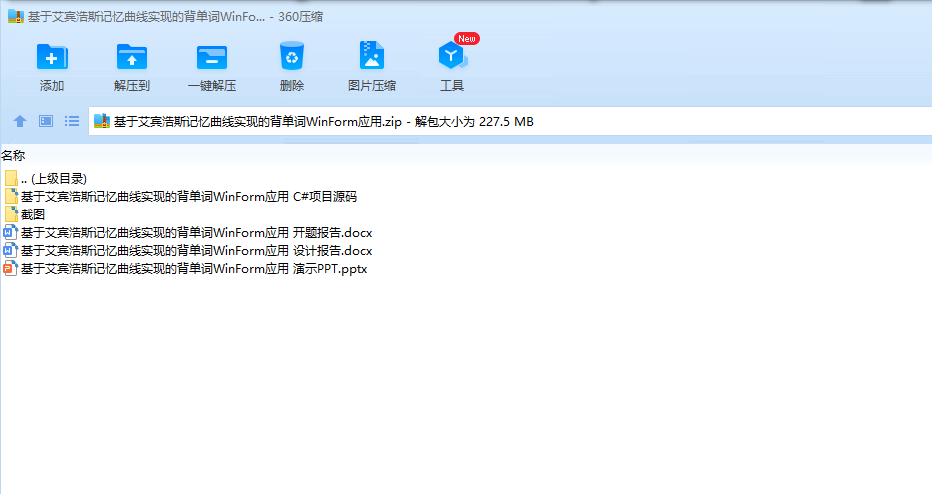Click the archive path field showing 解包大小为 227.5 MB
Screen dimensions: 932x494
tap(510, 121)
